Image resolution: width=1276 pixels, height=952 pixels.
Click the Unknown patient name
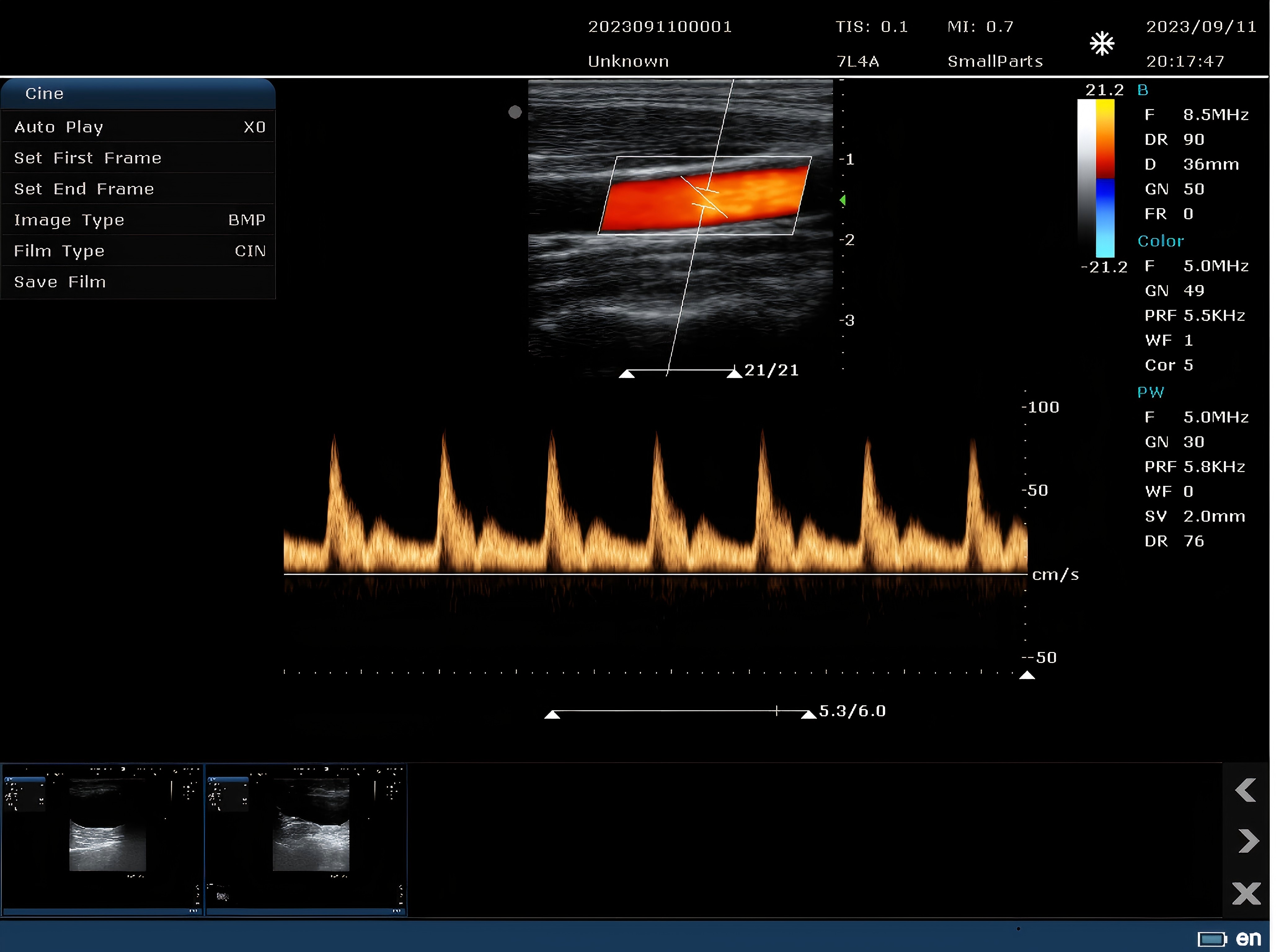tap(628, 61)
